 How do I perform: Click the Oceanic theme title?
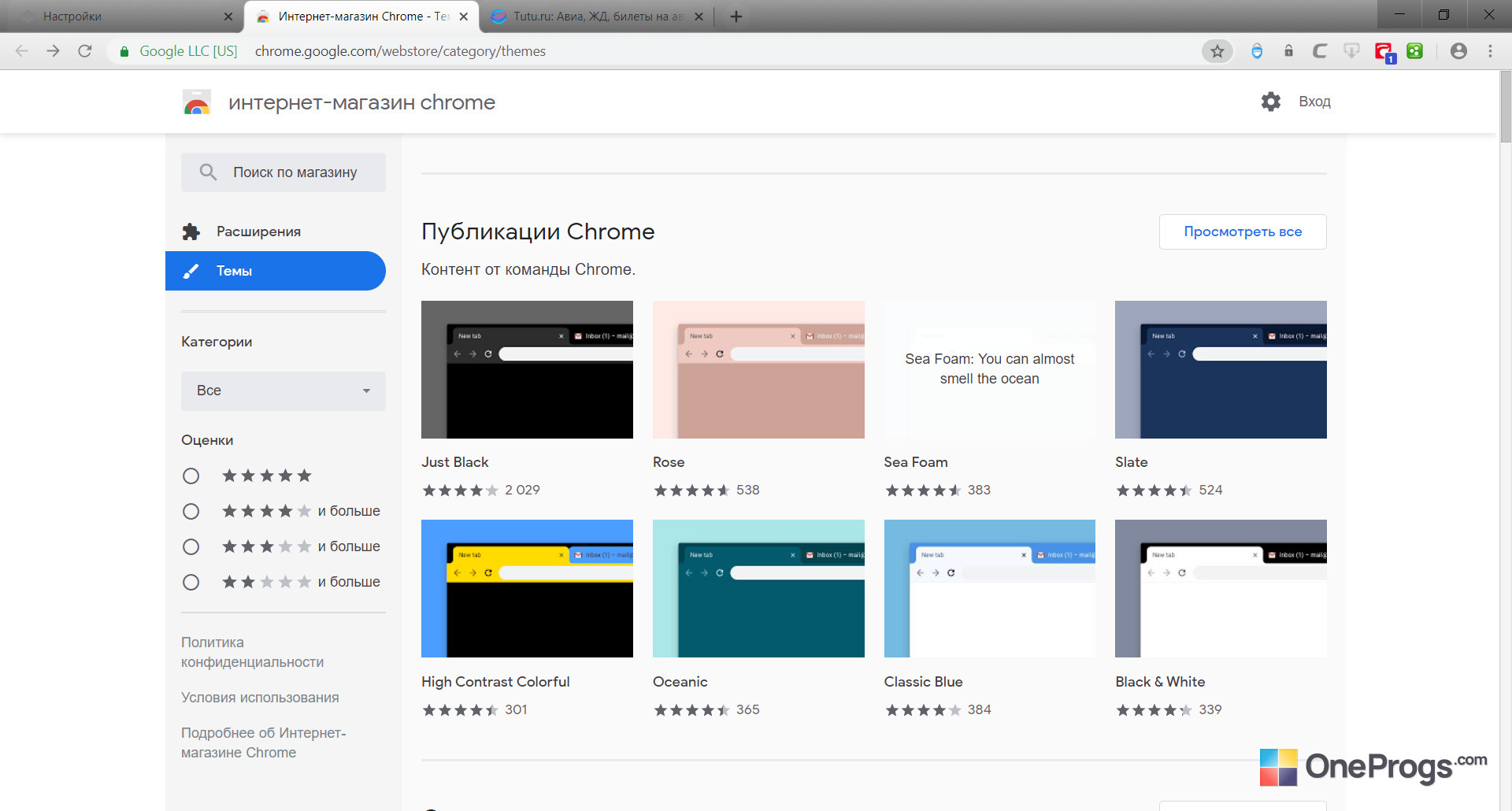pyautogui.click(x=680, y=682)
